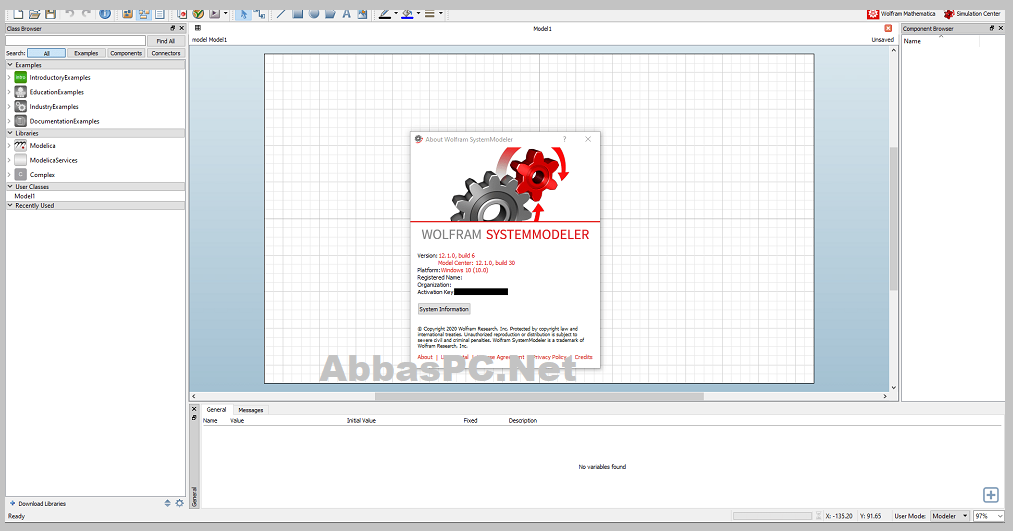This screenshot has width=1013, height=531.
Task: Switch to the Diagram view
Action: (143, 14)
